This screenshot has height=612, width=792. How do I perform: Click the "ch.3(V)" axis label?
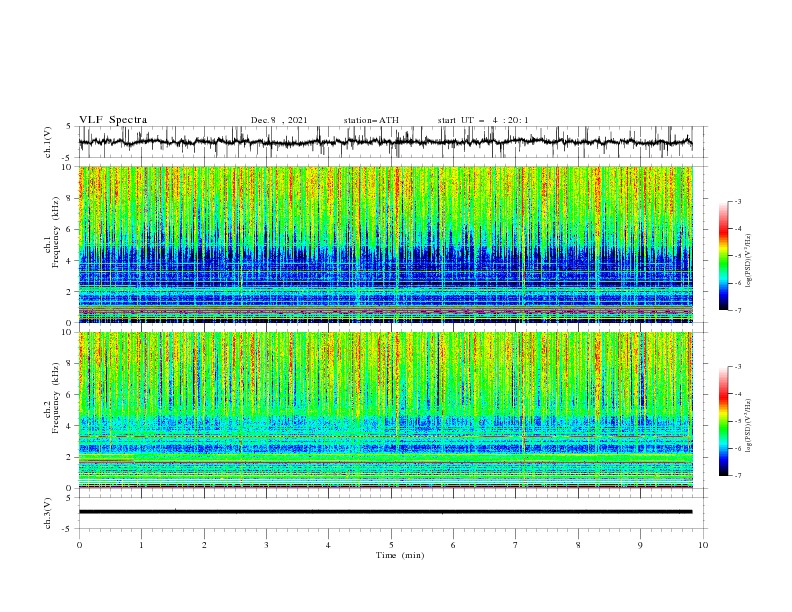(48, 514)
